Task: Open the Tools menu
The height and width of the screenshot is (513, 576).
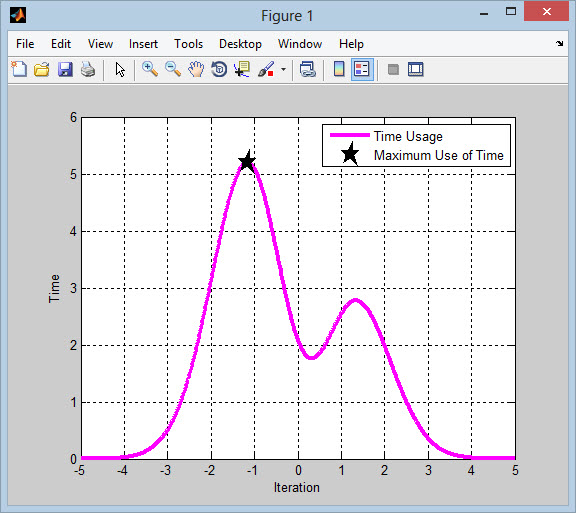Action: click(188, 44)
